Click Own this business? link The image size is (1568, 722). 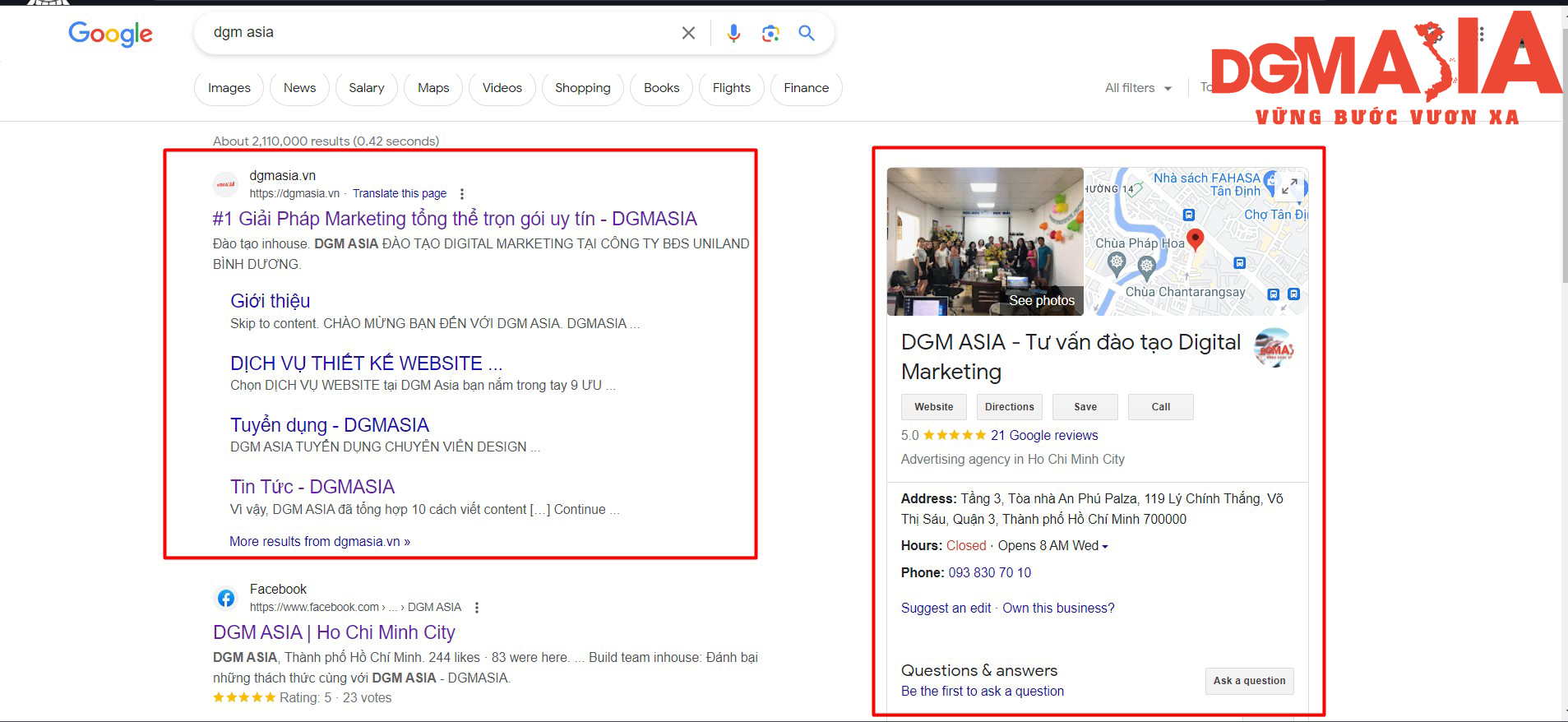coord(1058,609)
